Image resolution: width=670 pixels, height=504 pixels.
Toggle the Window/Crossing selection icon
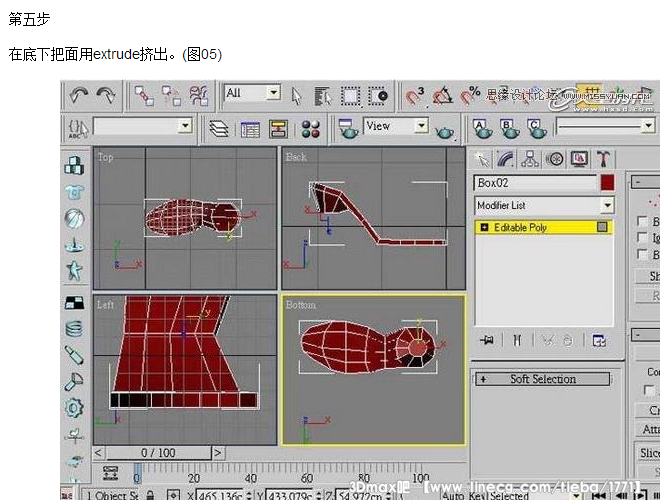pyautogui.click(x=378, y=96)
